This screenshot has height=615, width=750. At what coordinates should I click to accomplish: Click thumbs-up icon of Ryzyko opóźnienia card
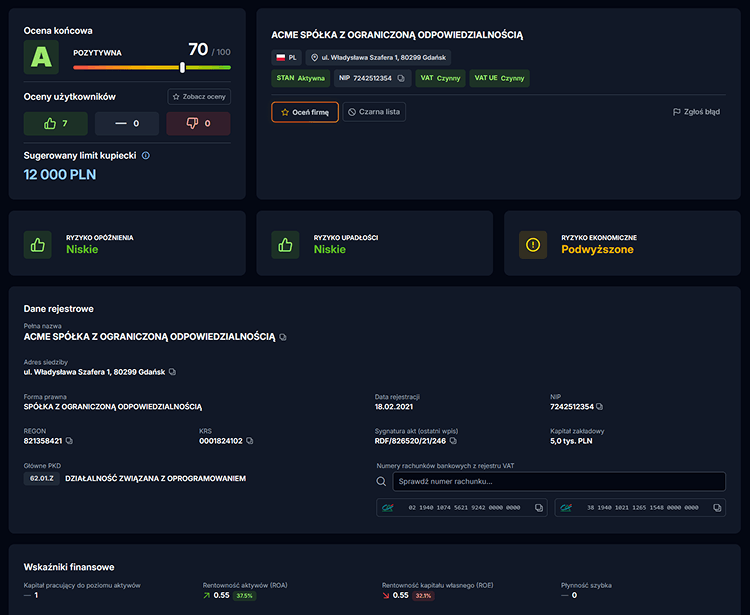coord(38,245)
